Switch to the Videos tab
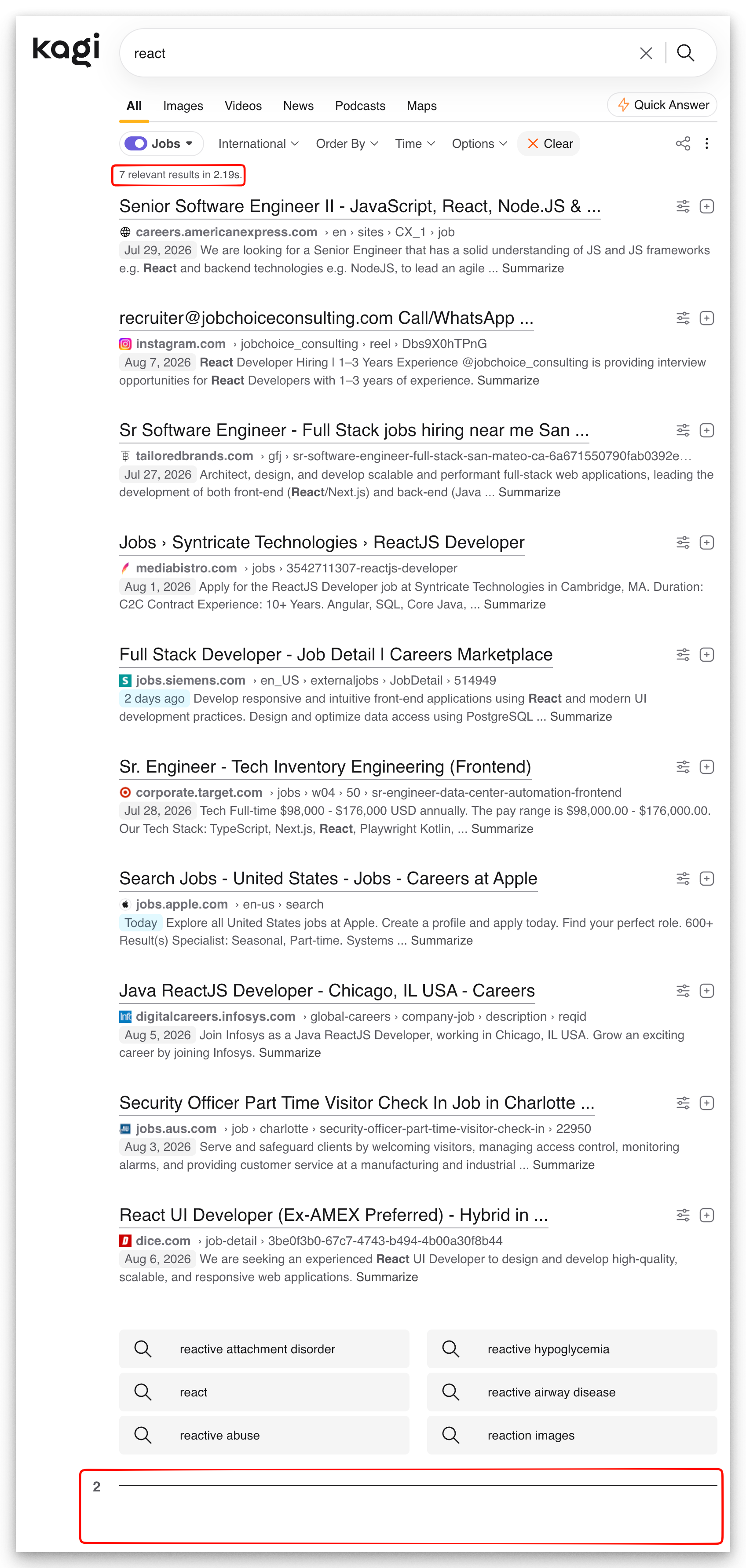Viewport: 746px width, 1568px height. [243, 106]
